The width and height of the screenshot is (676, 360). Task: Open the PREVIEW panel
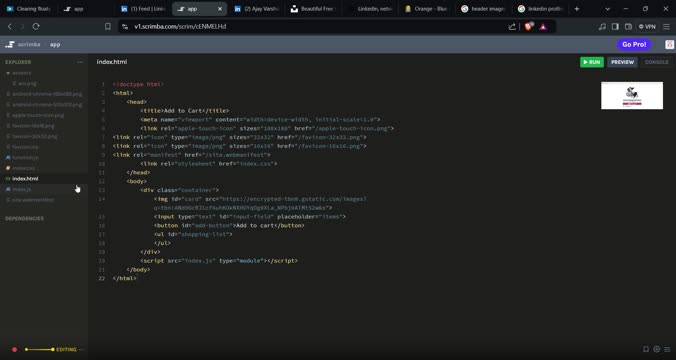click(x=622, y=62)
